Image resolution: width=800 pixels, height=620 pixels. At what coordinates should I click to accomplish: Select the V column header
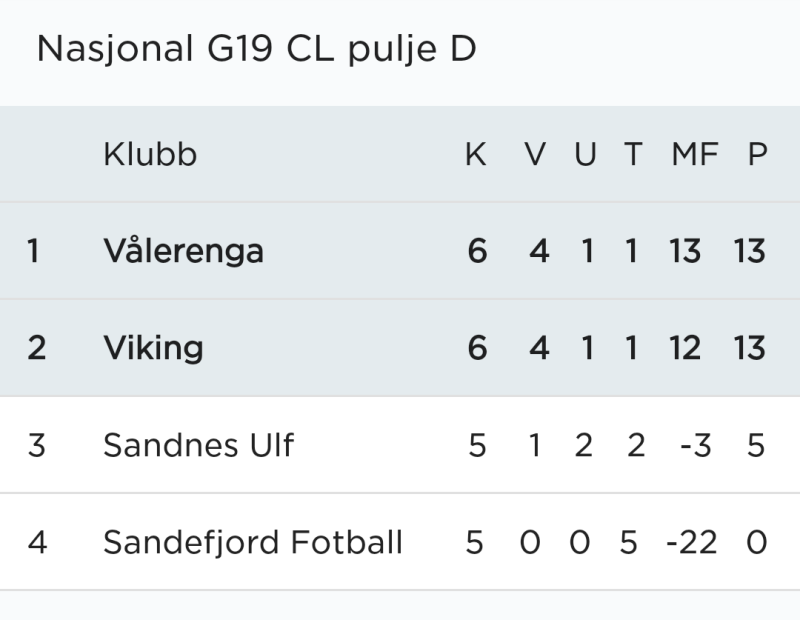pos(536,155)
